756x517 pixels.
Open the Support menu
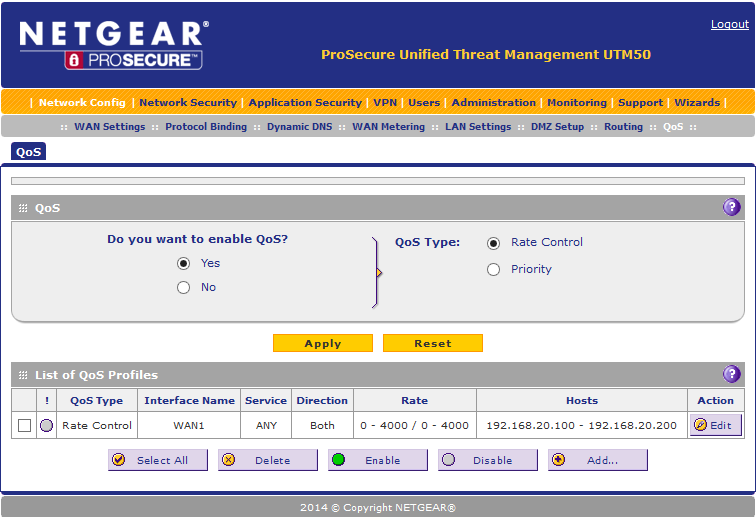click(x=640, y=102)
